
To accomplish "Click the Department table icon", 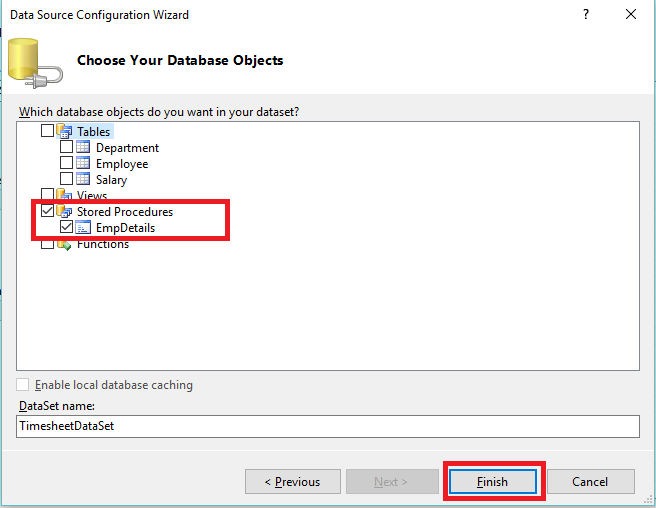I will [84, 148].
